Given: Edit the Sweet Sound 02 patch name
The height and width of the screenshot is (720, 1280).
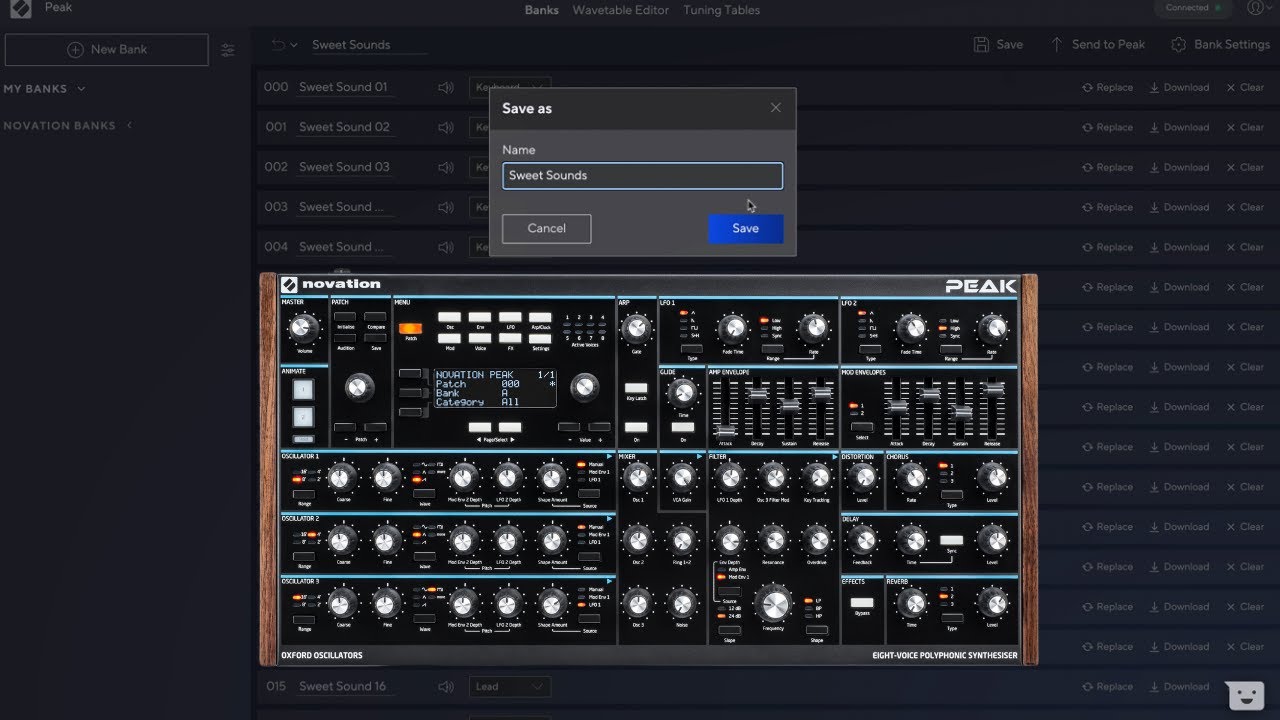Looking at the screenshot, I should click(x=345, y=128).
